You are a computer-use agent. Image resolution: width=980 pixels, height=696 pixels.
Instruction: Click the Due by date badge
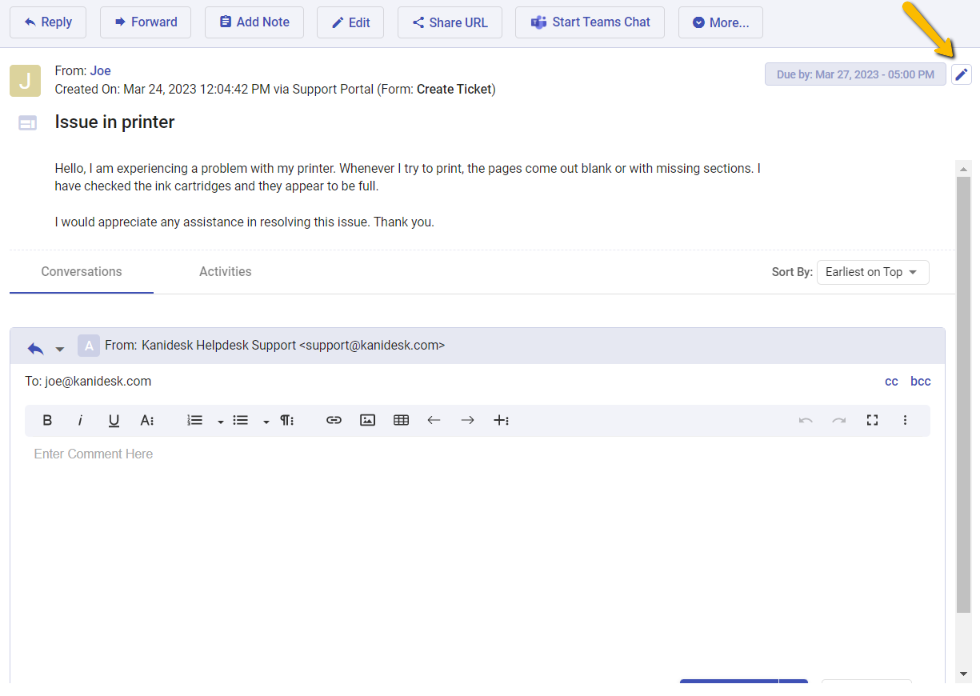[855, 74]
